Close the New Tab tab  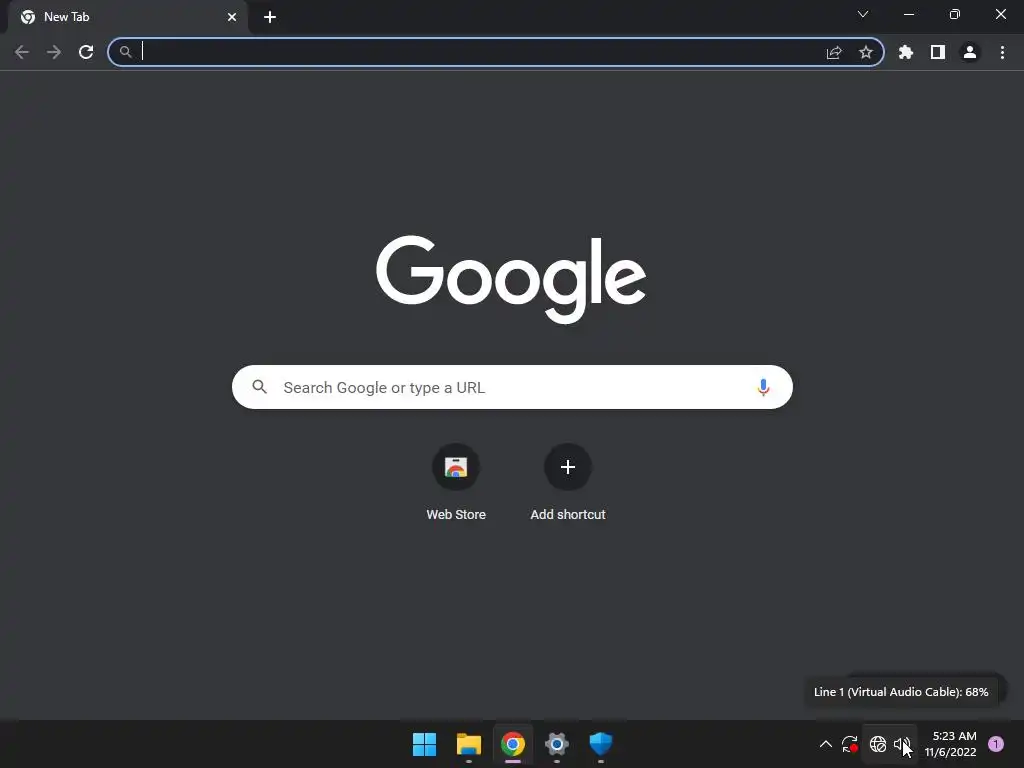click(x=232, y=17)
